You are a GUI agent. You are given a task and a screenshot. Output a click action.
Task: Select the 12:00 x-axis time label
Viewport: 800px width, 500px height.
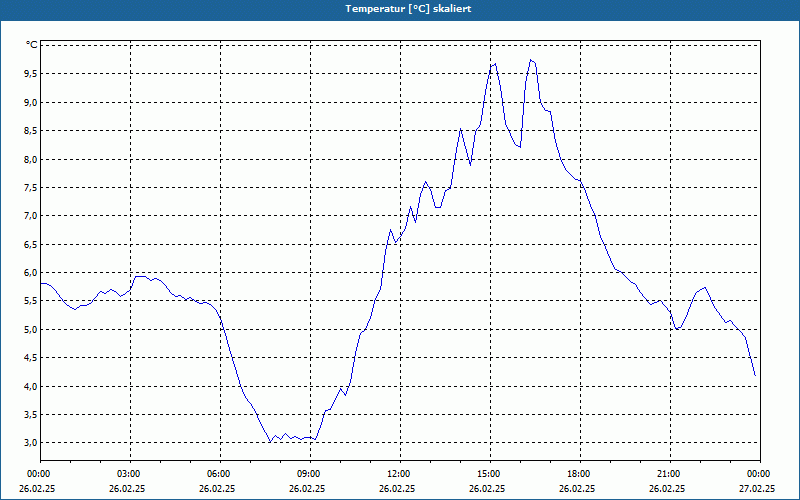(400, 474)
